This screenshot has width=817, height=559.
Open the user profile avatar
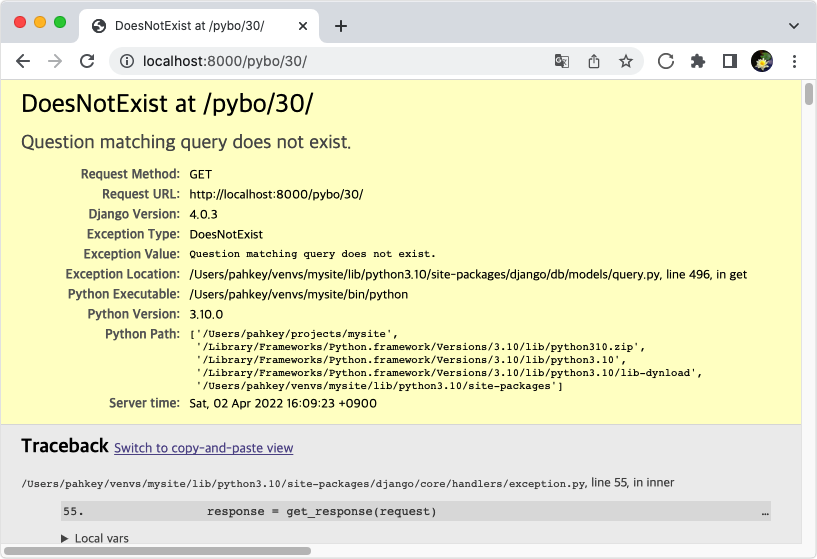coord(762,61)
